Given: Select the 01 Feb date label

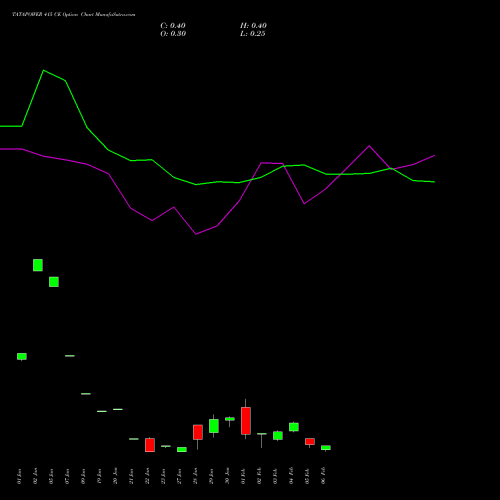Looking at the screenshot, I should 243,476.
